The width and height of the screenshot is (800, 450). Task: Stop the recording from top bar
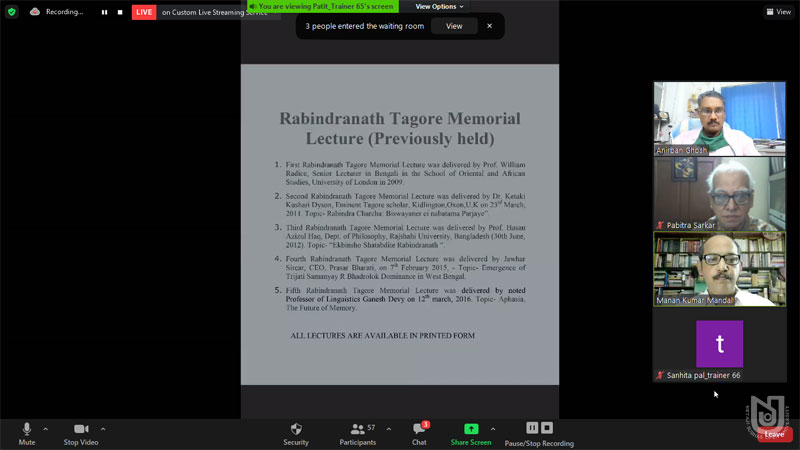[x=120, y=12]
